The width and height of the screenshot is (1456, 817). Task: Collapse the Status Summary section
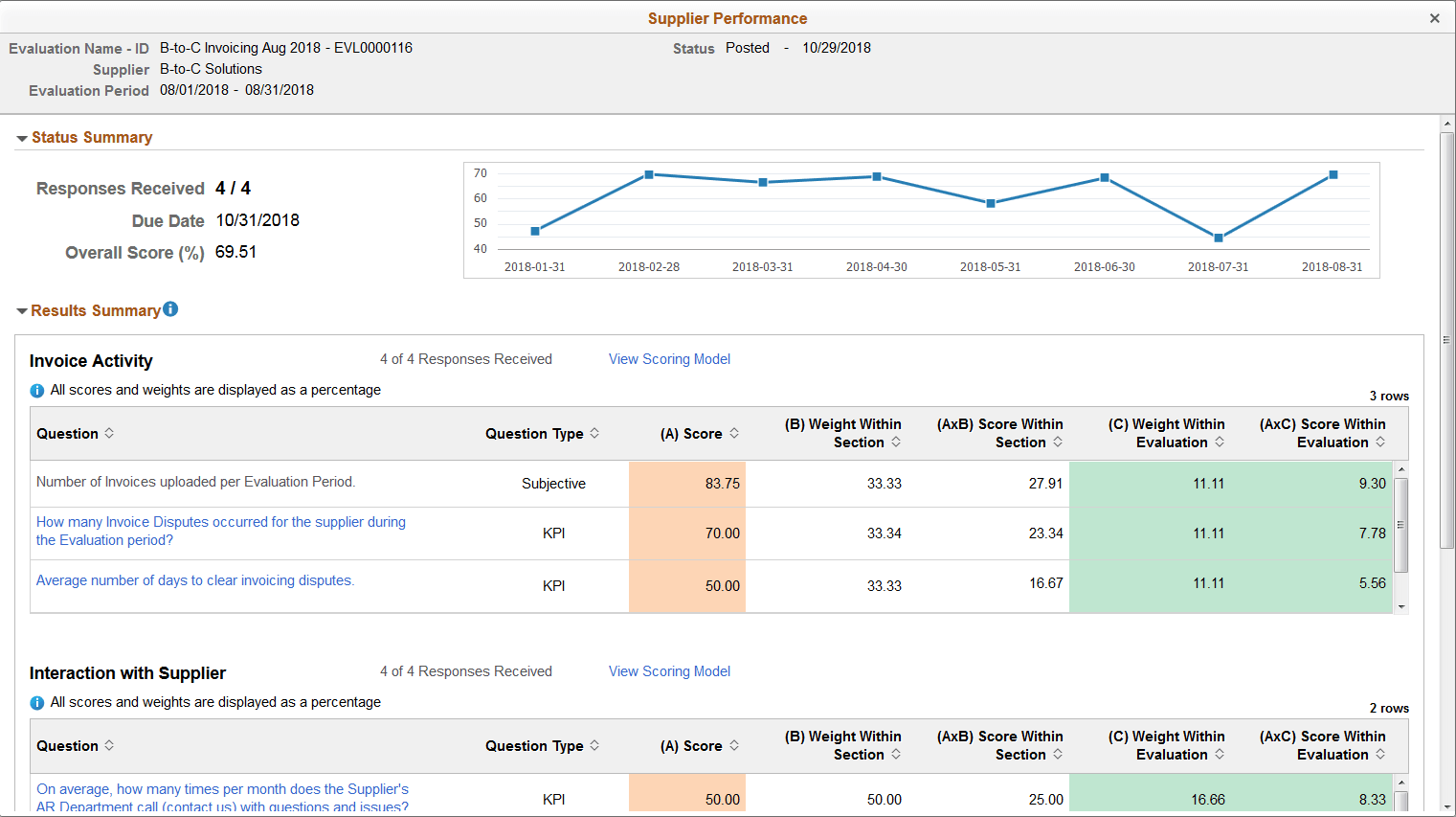(21, 137)
